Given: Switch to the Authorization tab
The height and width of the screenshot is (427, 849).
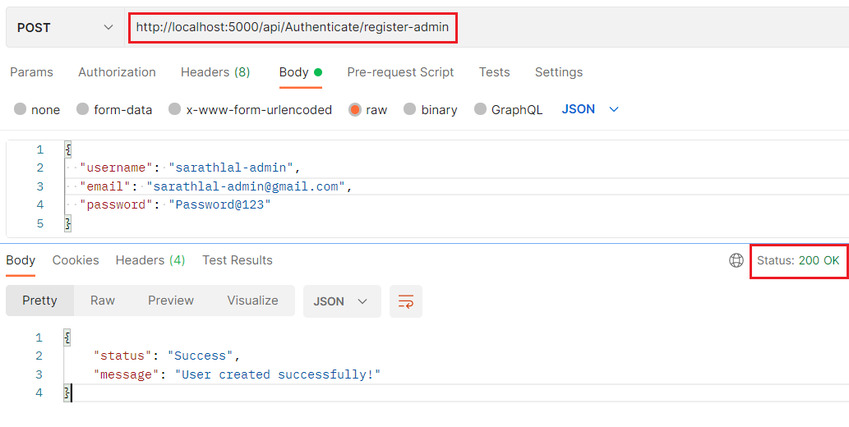Looking at the screenshot, I should click(117, 72).
